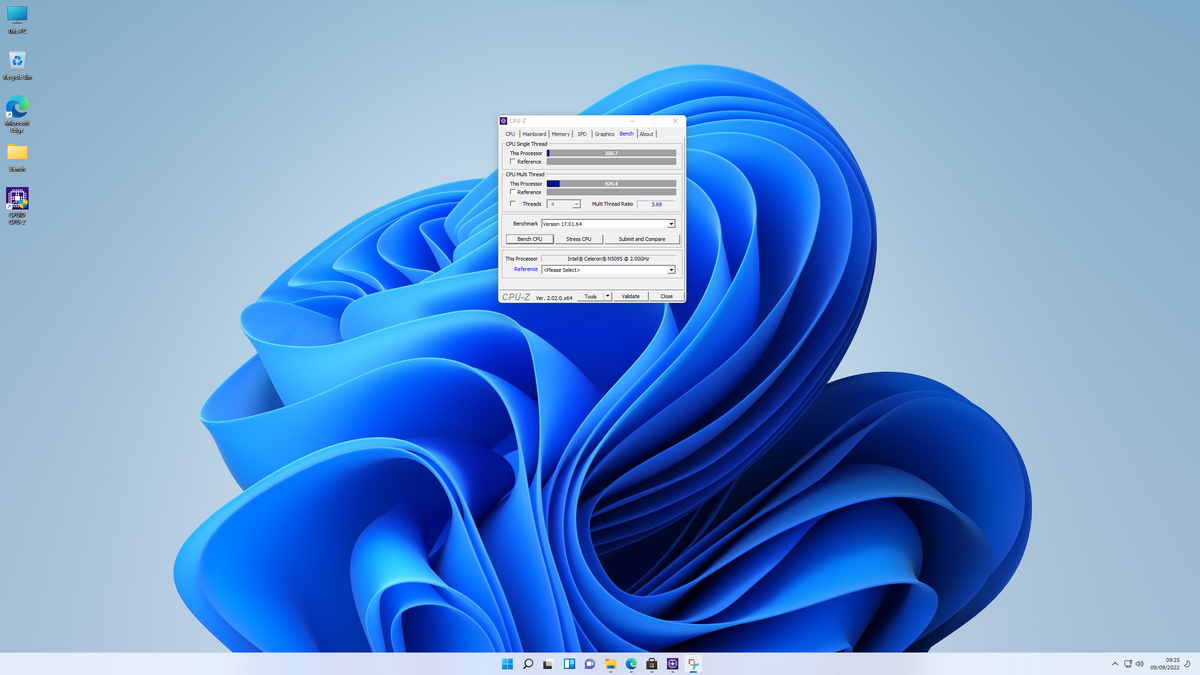1200x675 pixels.
Task: Open volume control in the system tray
Action: [1140, 664]
